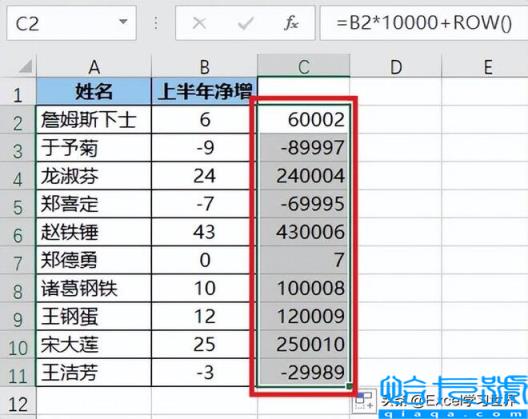
Task: Click cell containing 詹姆斯下士
Action: [94, 120]
